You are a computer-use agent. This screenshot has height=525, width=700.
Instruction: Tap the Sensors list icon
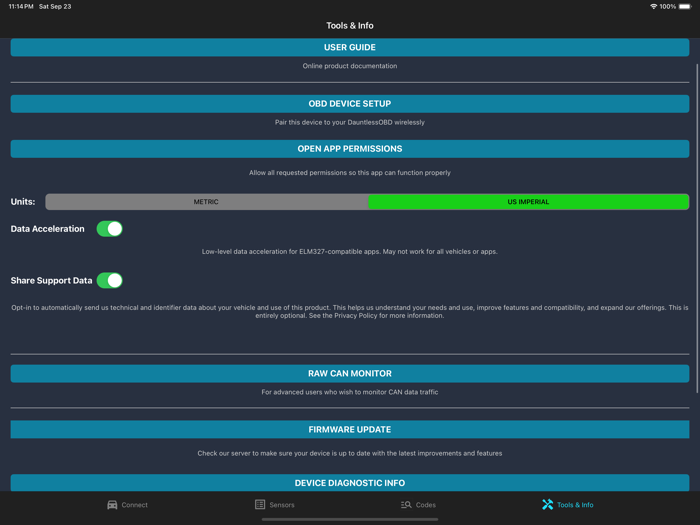tap(260, 504)
